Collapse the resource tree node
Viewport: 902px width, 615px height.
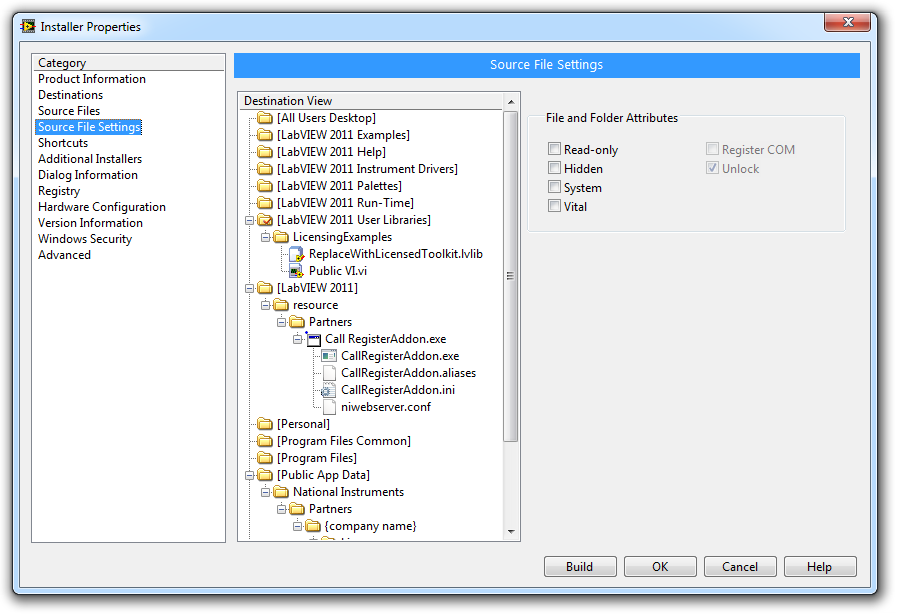[265, 305]
